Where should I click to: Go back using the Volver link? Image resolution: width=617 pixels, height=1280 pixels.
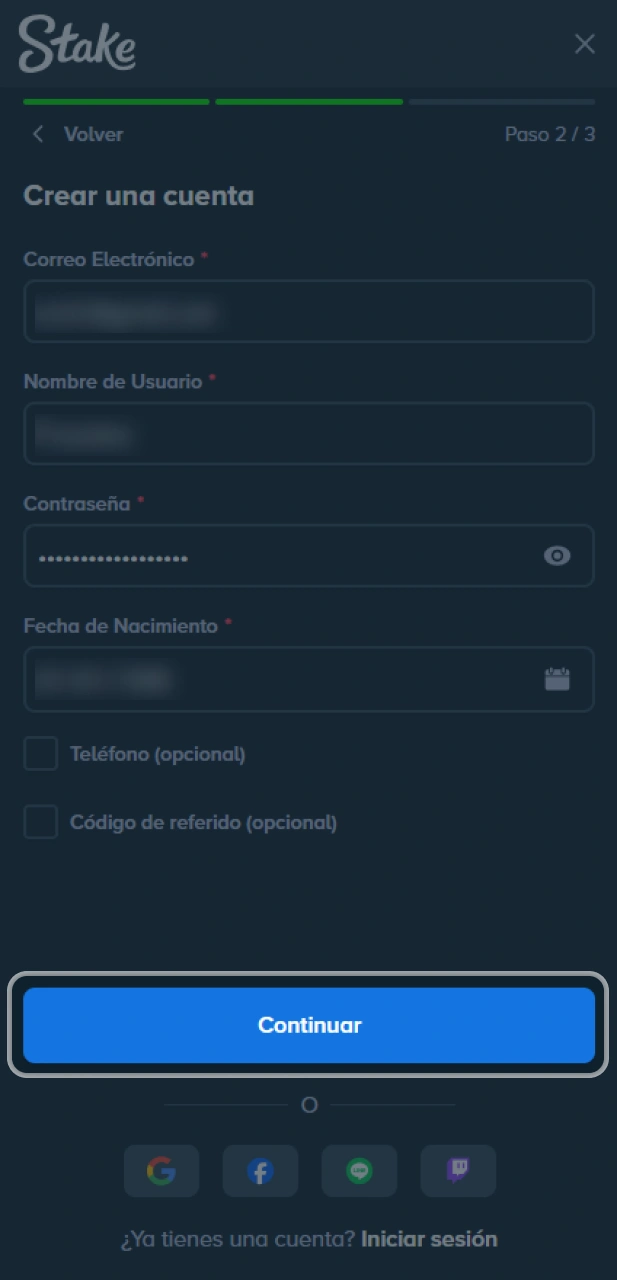[94, 134]
